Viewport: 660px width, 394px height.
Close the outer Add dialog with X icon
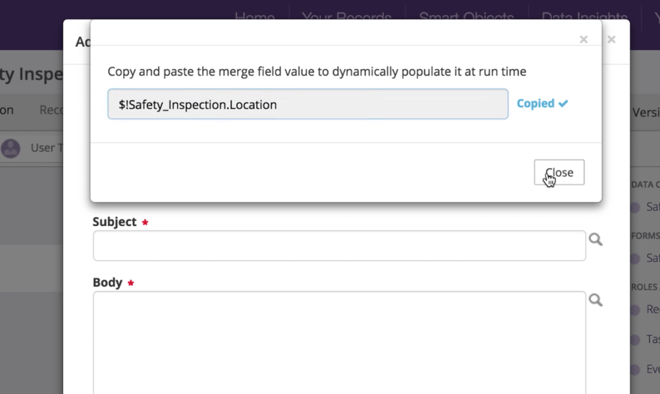tap(611, 40)
